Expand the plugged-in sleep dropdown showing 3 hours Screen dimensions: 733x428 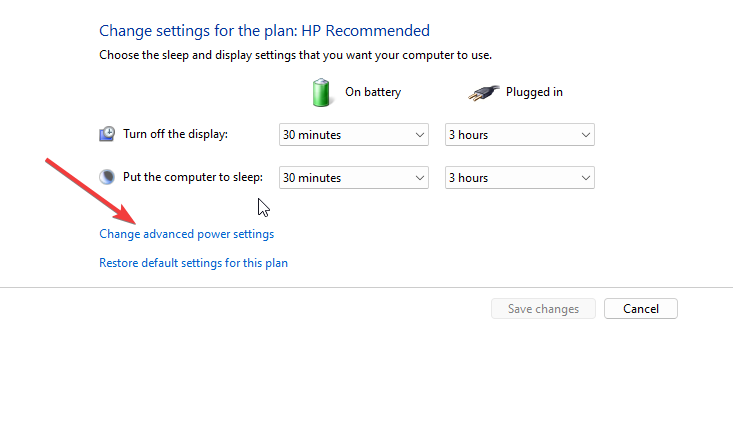[520, 178]
